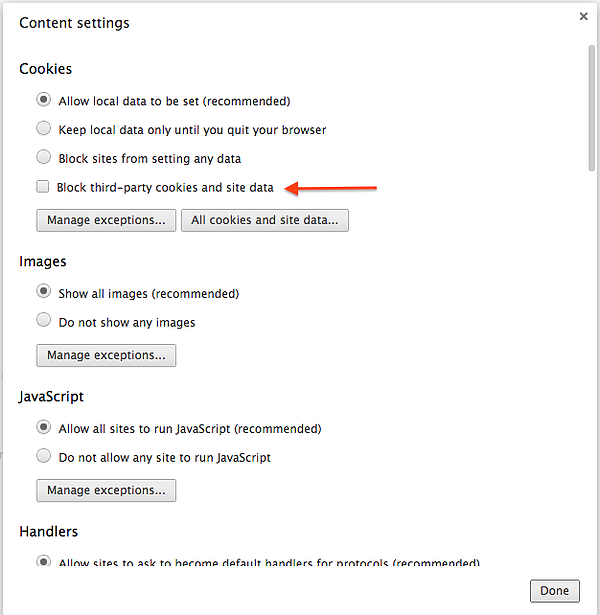Choose Do not show any images
The width and height of the screenshot is (600, 615).
point(43,321)
